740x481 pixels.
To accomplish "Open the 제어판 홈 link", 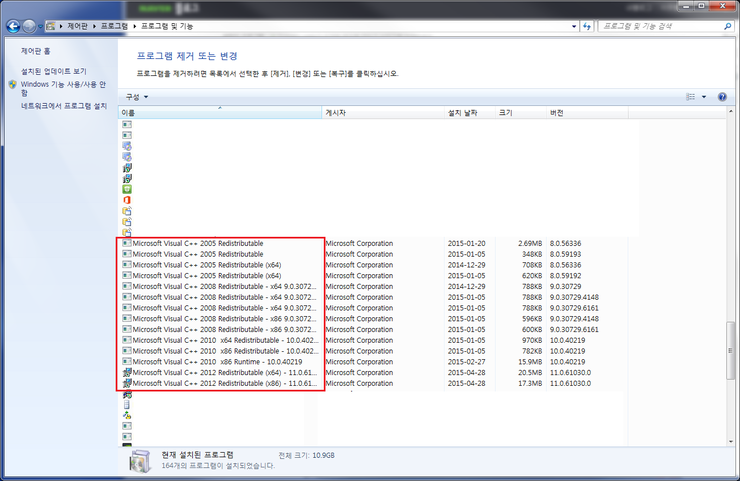I will [x=35, y=51].
